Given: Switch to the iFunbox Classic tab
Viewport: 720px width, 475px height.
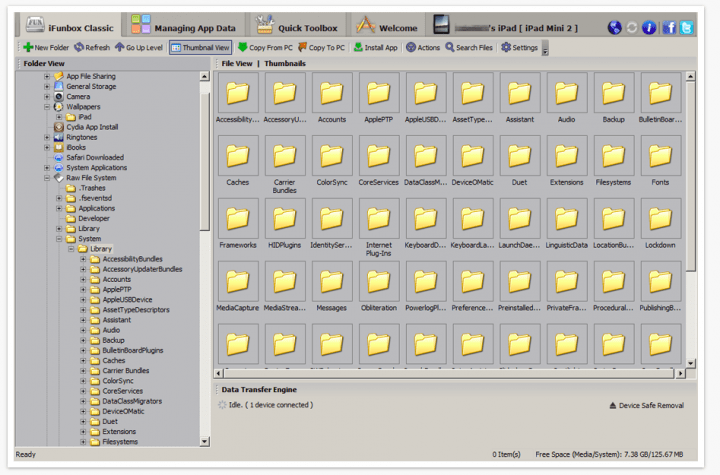Looking at the screenshot, I should (x=70, y=26).
